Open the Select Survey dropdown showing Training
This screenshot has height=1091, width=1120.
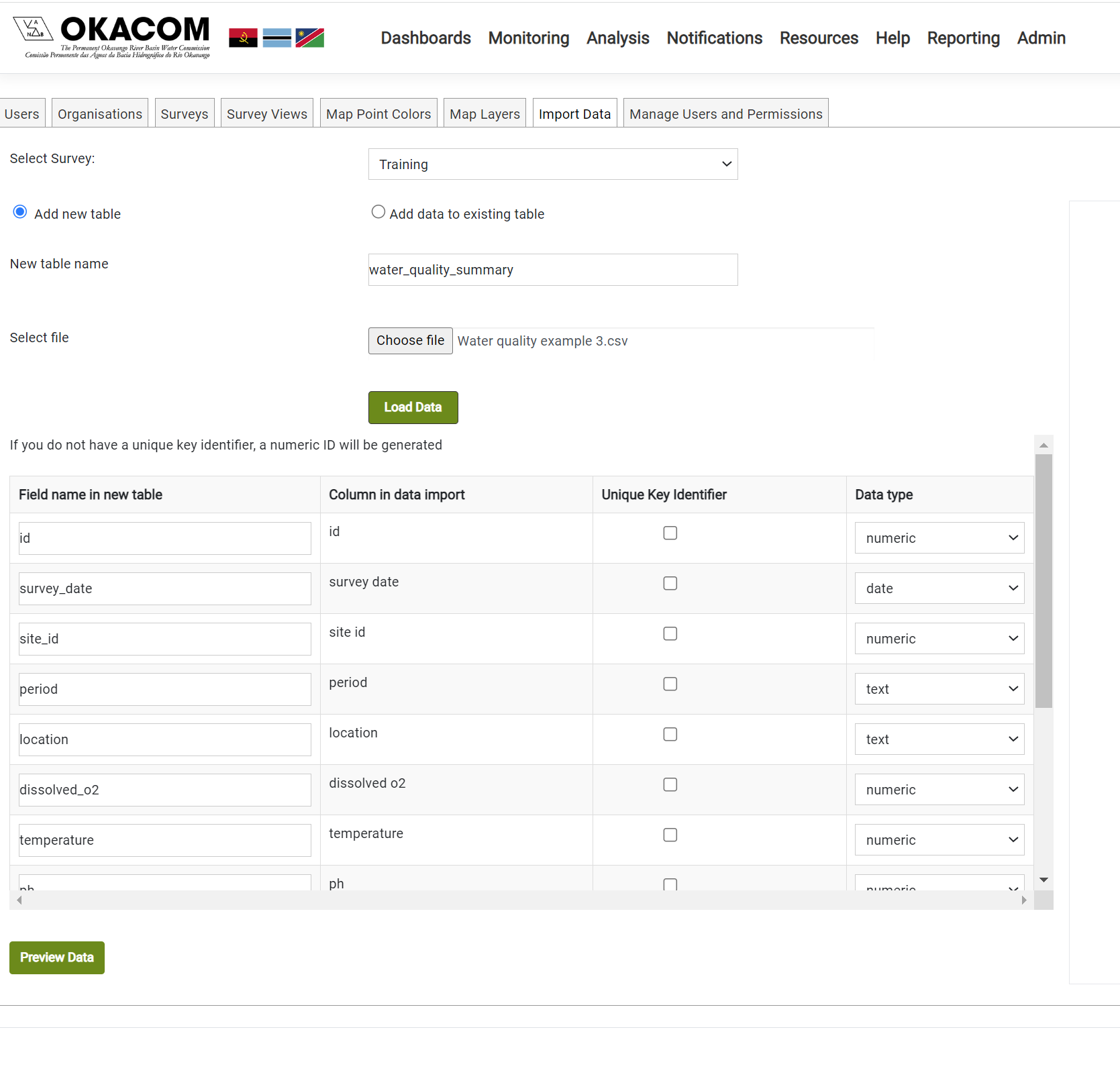pos(553,164)
